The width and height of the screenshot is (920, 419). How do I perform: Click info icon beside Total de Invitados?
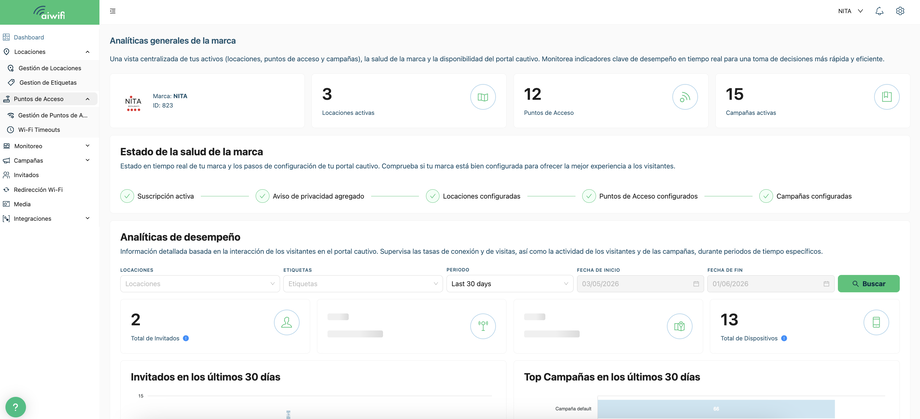point(186,339)
